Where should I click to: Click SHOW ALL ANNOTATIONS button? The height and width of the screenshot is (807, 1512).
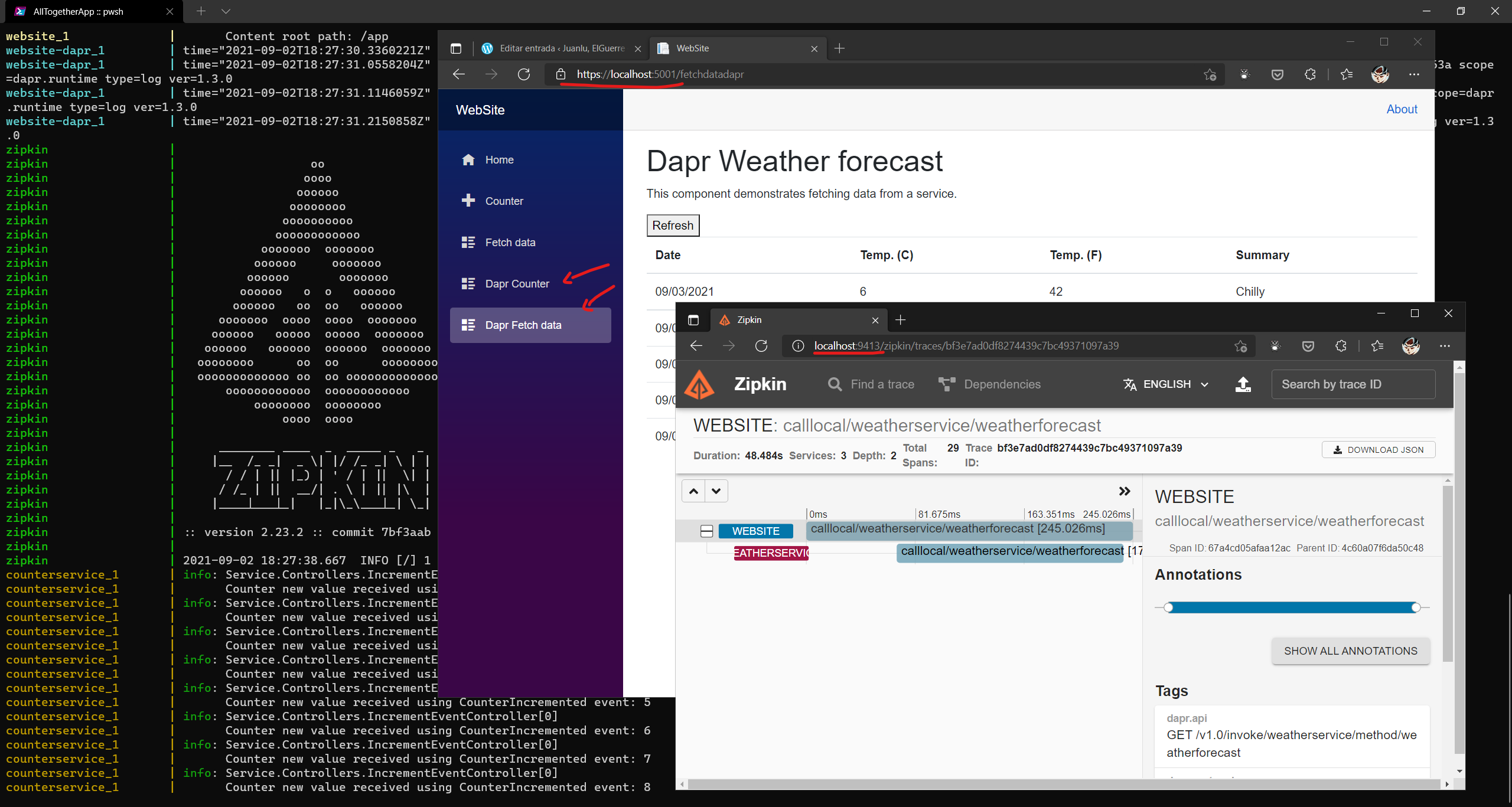[1350, 651]
